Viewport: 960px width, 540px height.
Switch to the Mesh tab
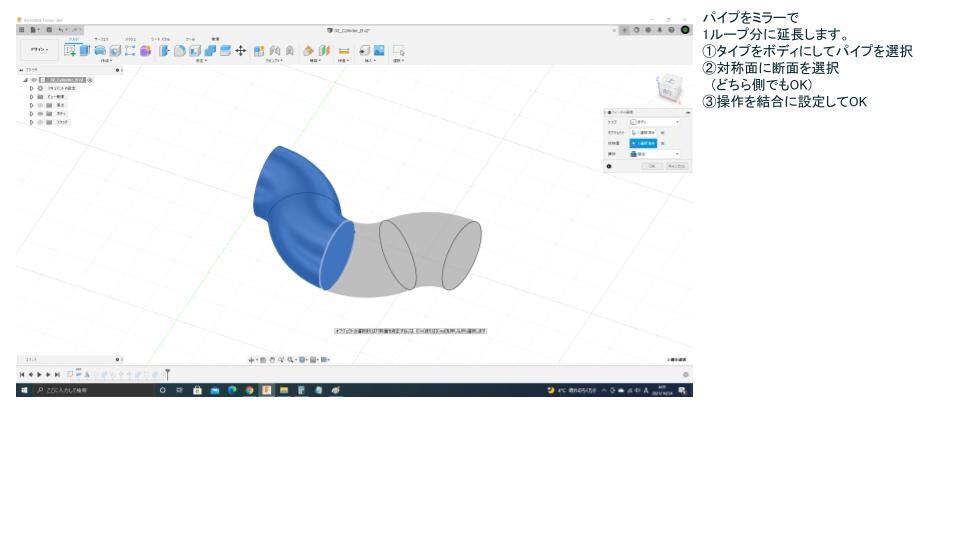point(130,39)
